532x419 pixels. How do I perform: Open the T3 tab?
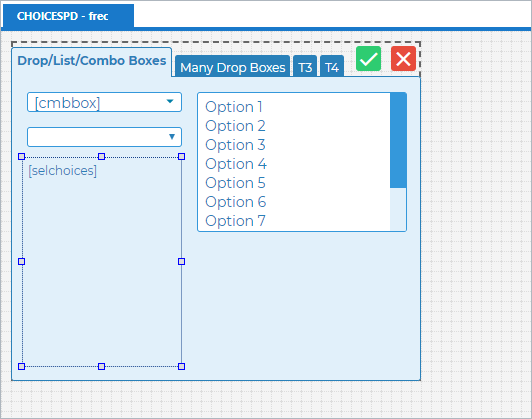point(305,67)
